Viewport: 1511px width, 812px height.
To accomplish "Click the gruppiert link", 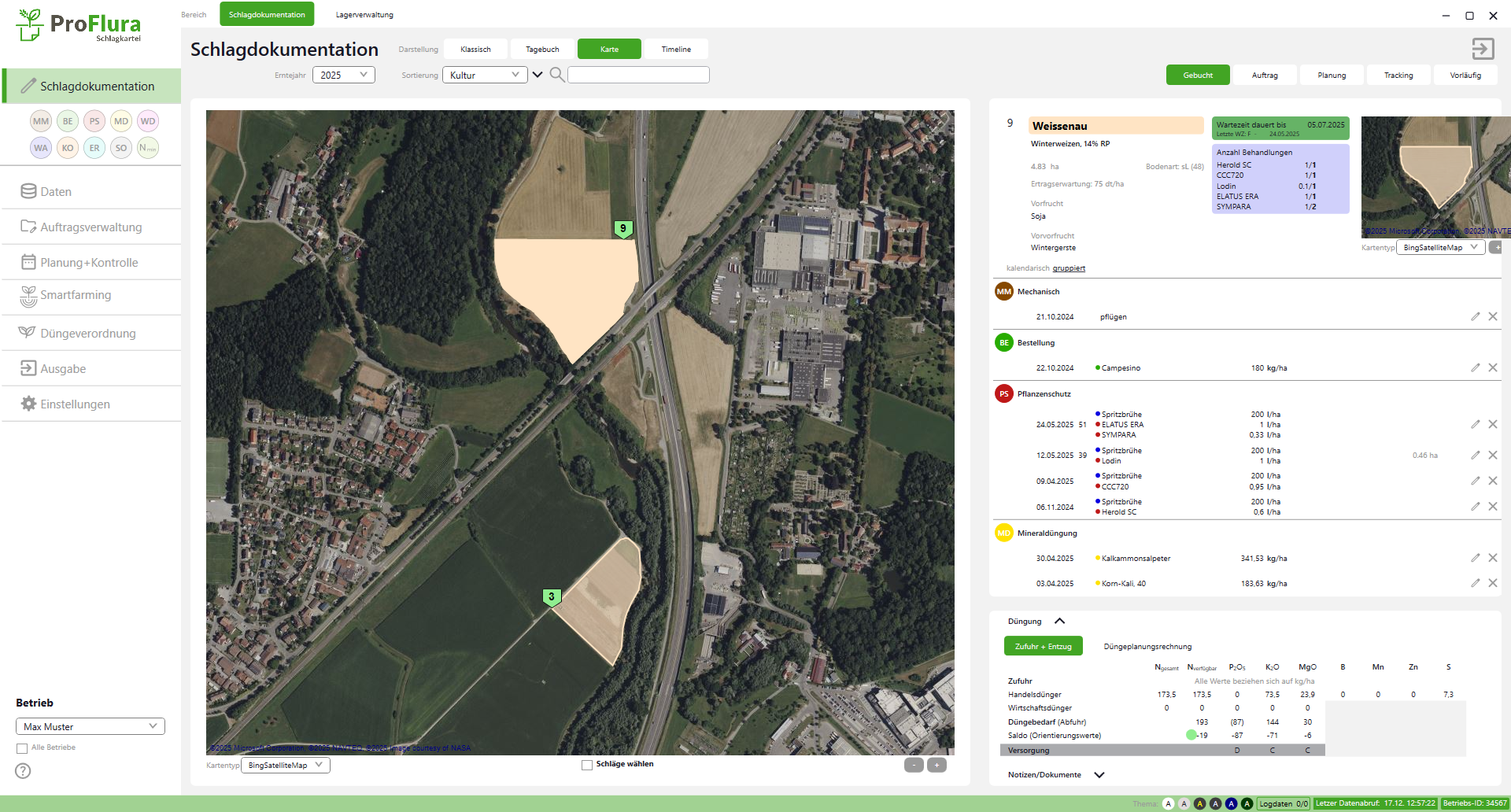I will pos(1069,268).
